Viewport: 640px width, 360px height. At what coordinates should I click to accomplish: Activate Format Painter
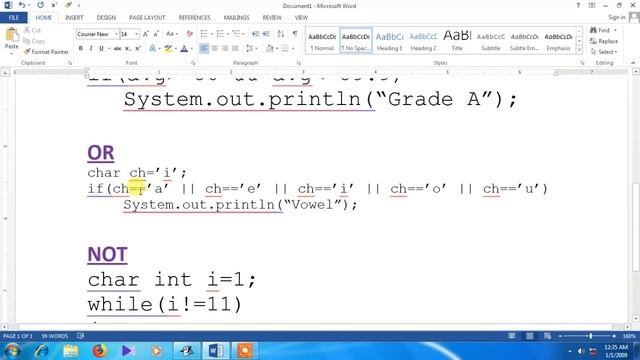pyautogui.click(x=46, y=52)
